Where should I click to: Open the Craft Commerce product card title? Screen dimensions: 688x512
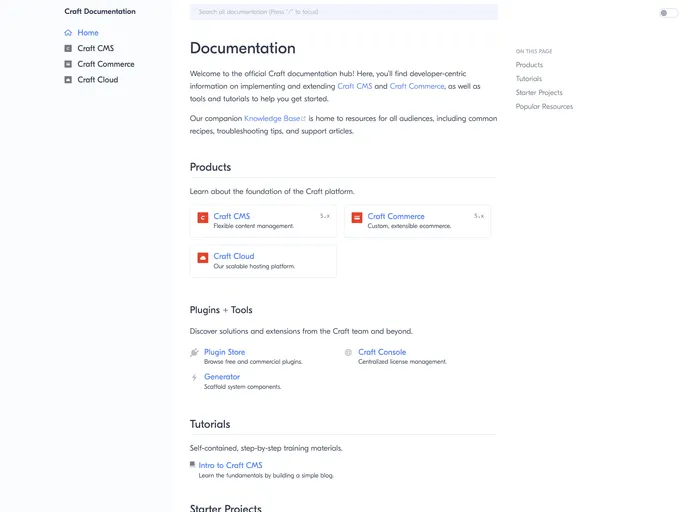coord(396,216)
